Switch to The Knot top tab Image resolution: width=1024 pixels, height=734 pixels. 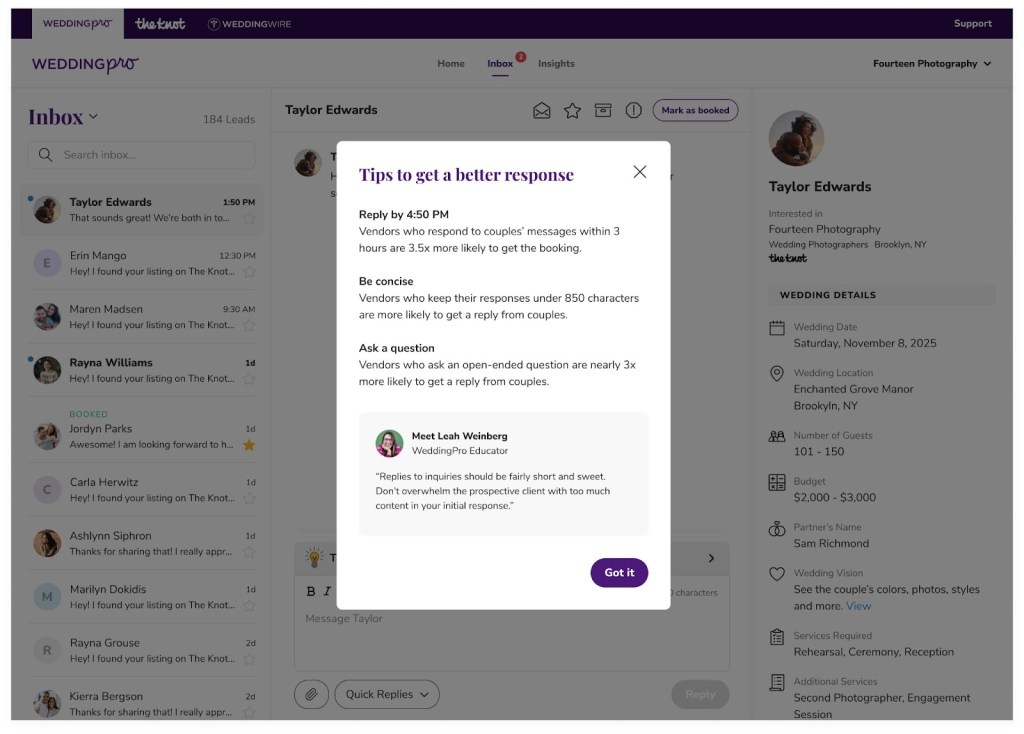160,24
